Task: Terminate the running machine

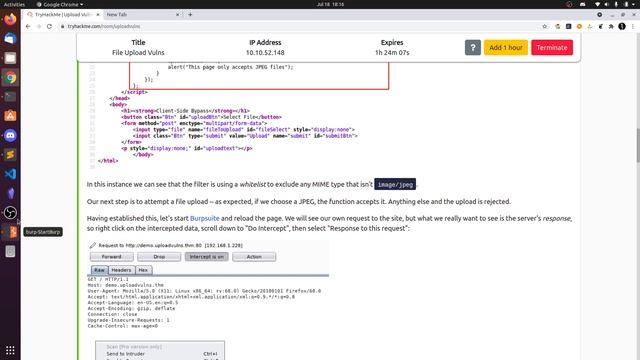Action: [x=552, y=47]
